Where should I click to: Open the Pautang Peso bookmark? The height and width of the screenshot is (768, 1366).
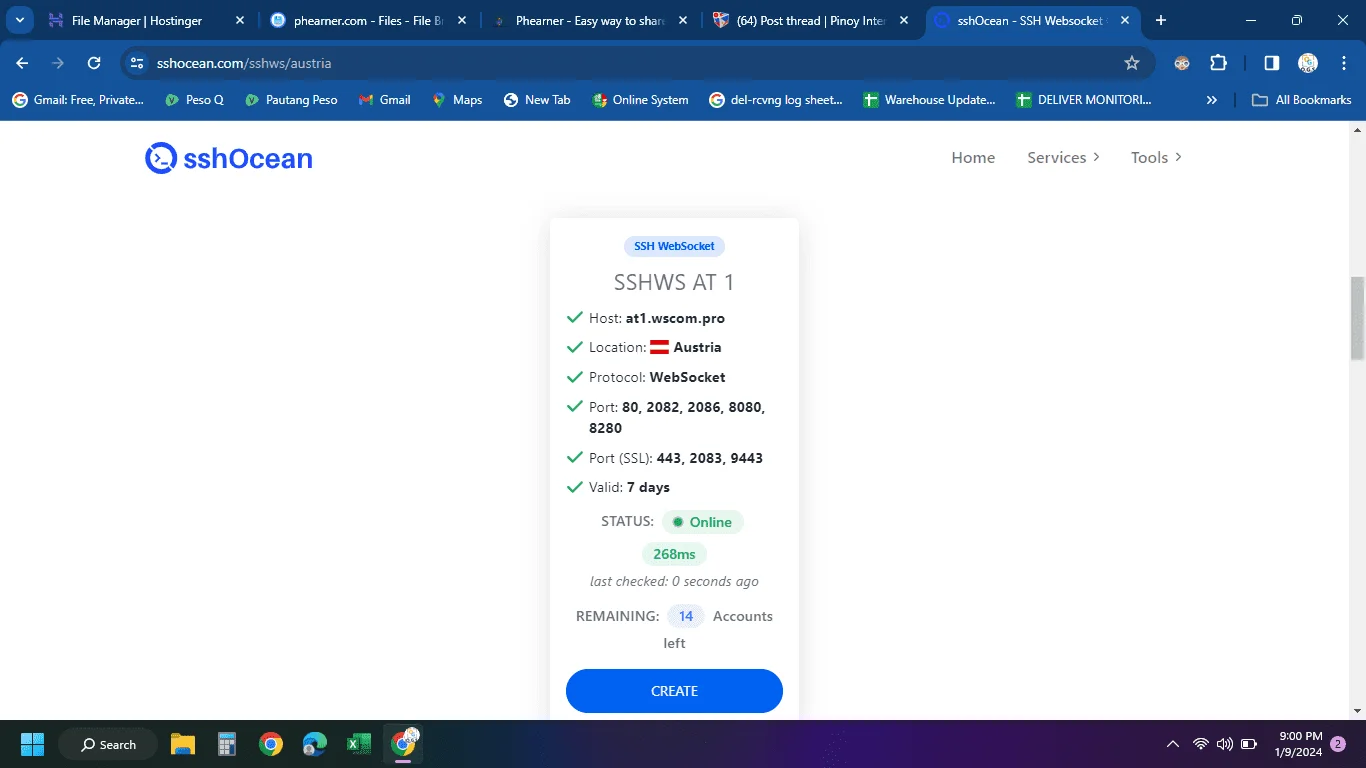tap(290, 100)
